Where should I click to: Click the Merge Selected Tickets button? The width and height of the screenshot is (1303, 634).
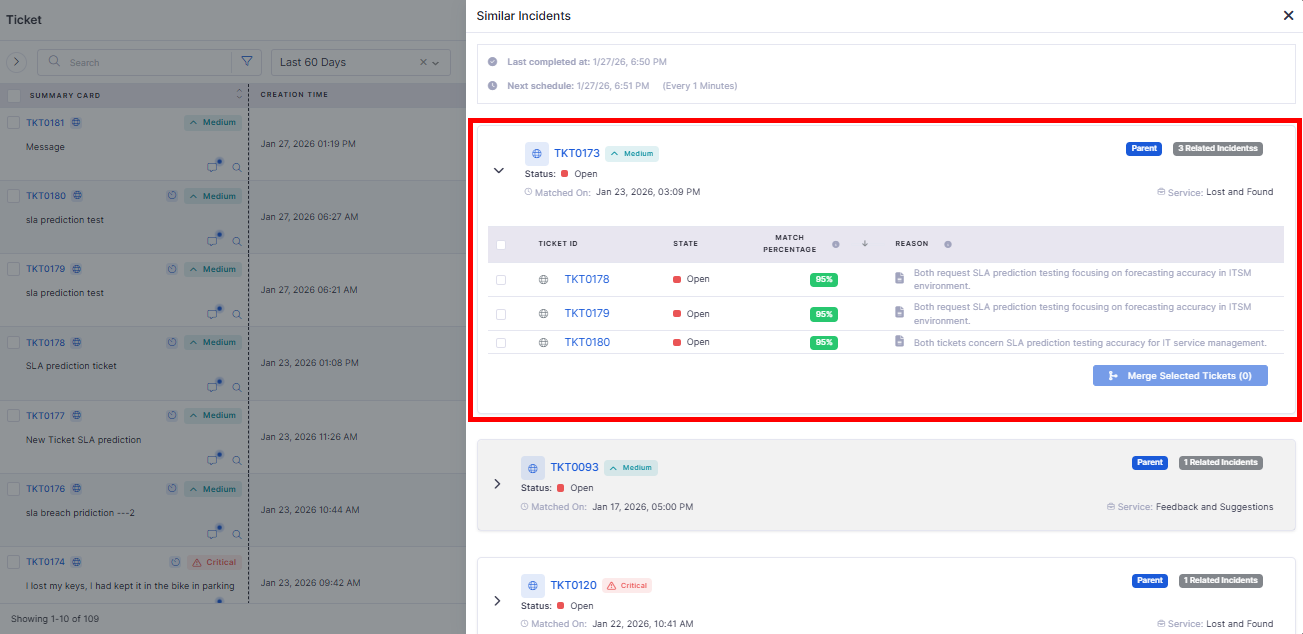(1180, 376)
